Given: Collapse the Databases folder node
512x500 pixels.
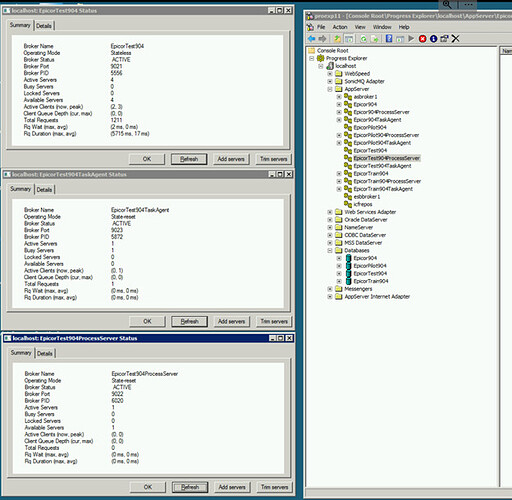Looking at the screenshot, I should pyautogui.click(x=330, y=250).
